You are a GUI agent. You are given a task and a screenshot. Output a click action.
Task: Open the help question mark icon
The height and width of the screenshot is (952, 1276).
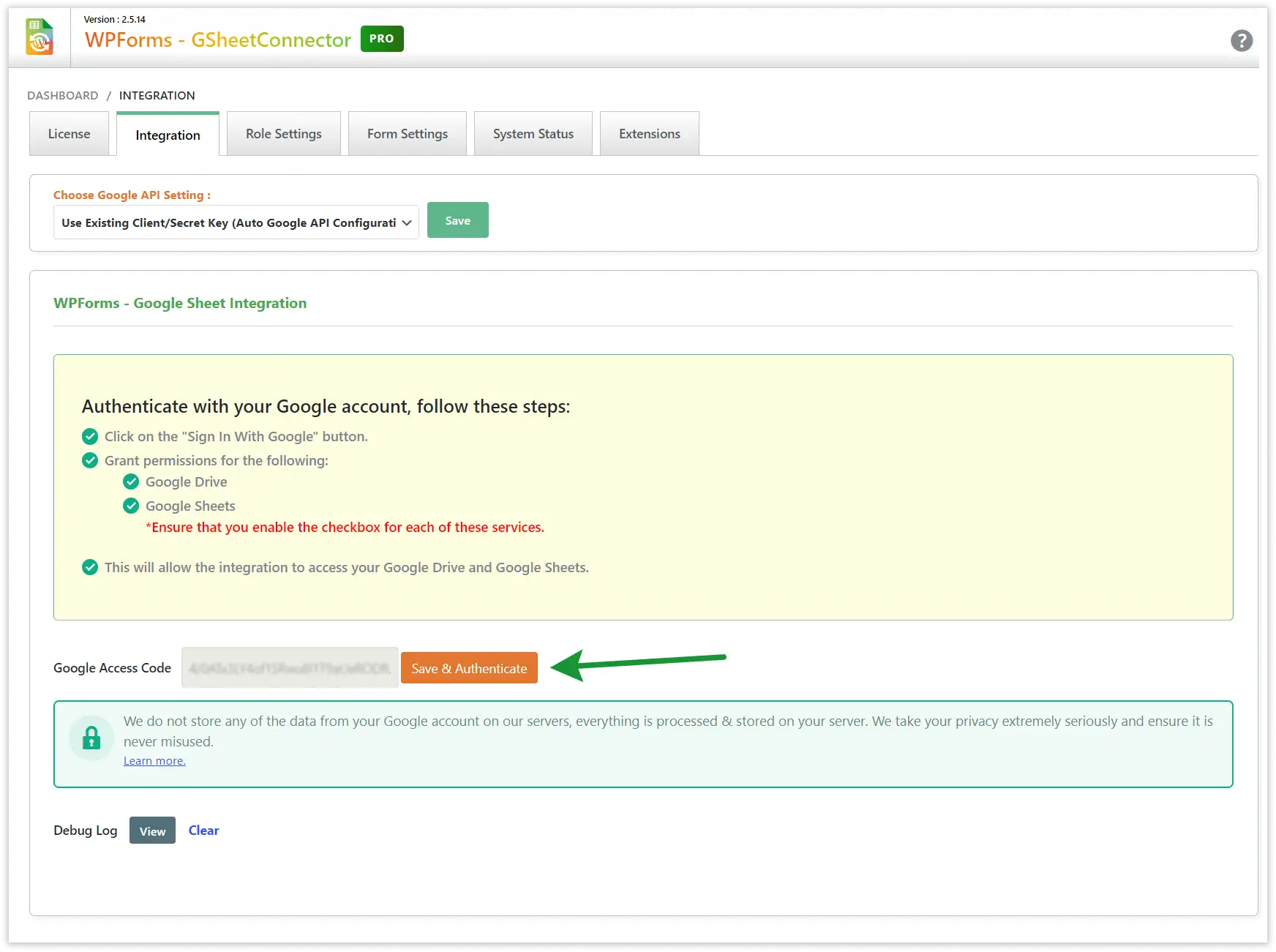(x=1241, y=40)
